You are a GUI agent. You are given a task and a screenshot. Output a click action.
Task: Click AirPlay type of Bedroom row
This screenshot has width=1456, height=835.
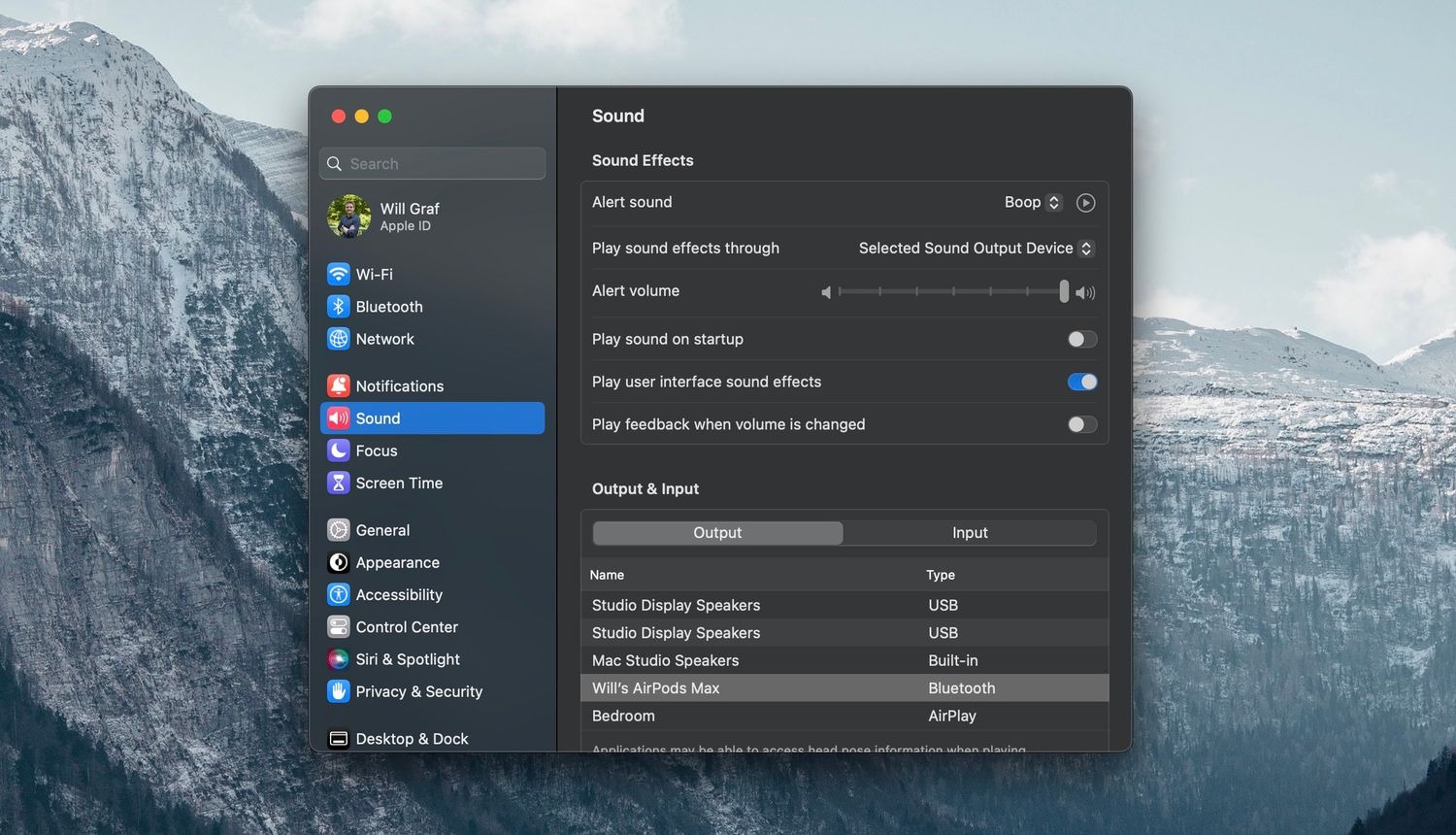click(952, 716)
